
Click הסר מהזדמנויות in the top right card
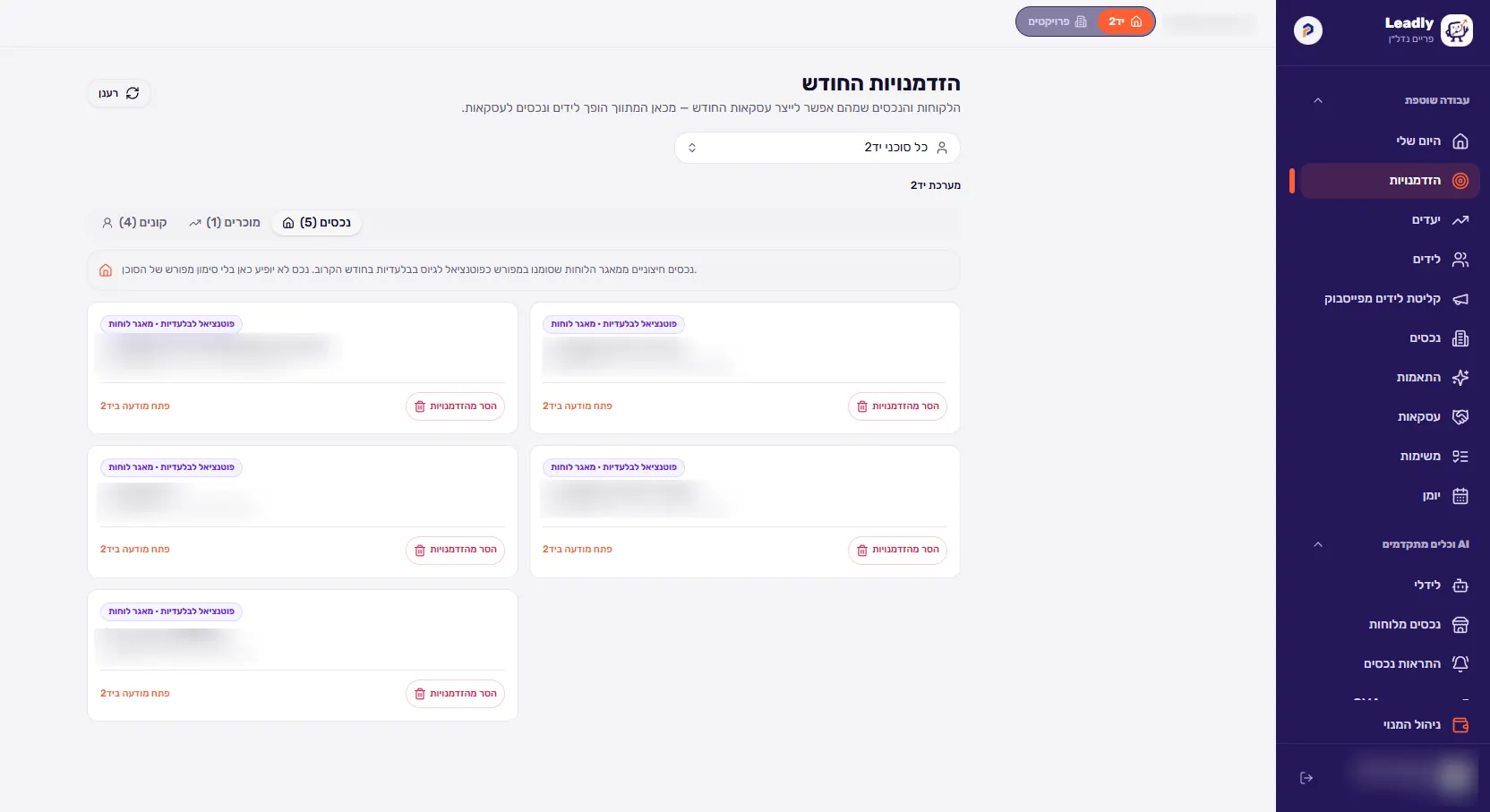(897, 406)
